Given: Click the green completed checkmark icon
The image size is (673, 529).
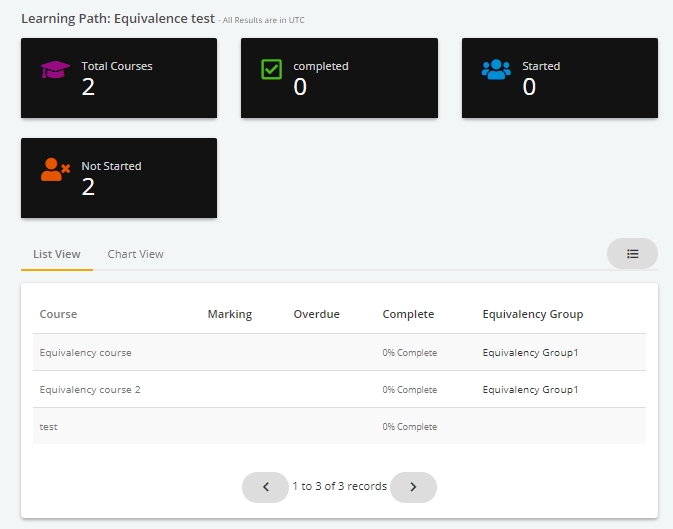Looking at the screenshot, I should pyautogui.click(x=271, y=69).
